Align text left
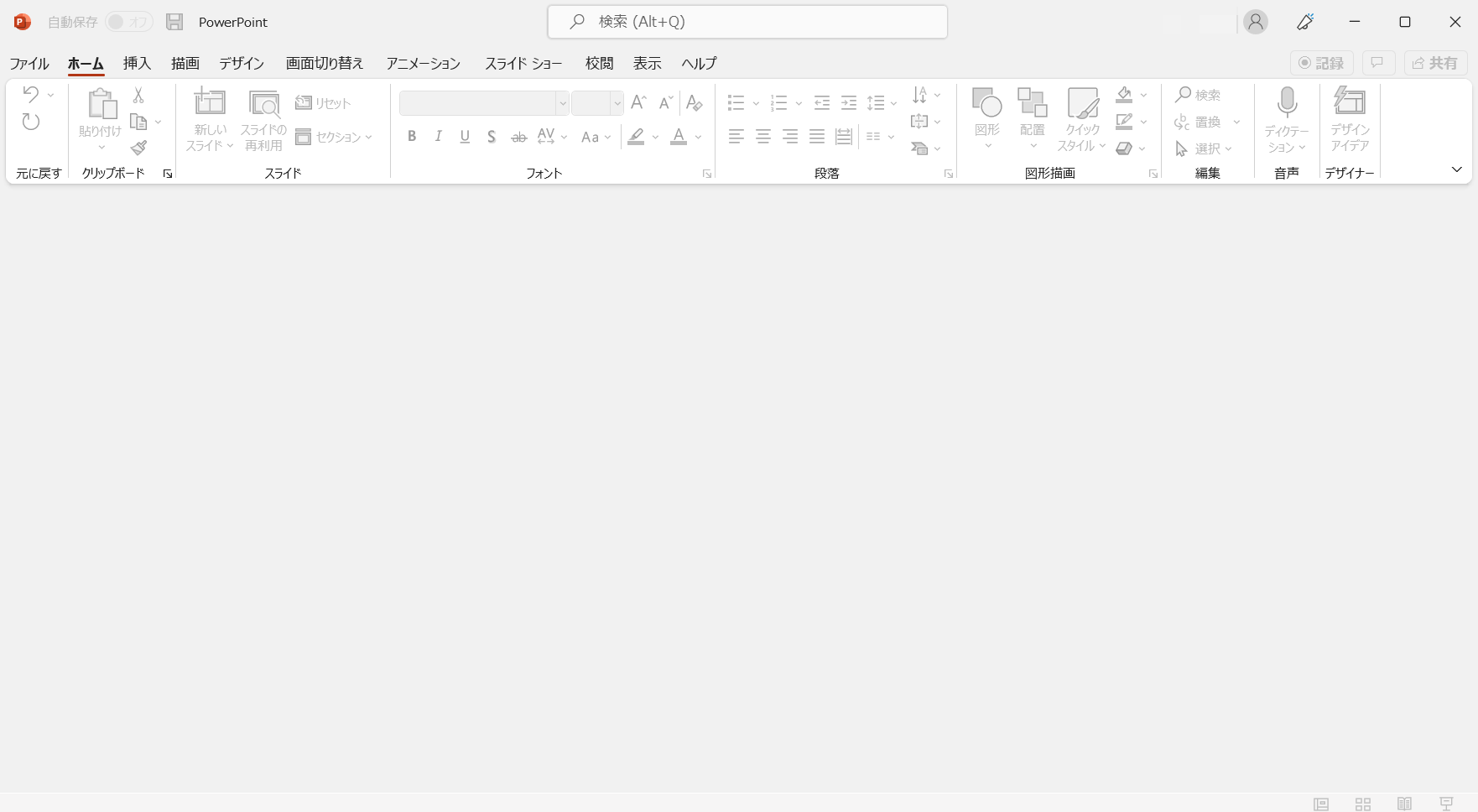The height and width of the screenshot is (812, 1478). (x=736, y=137)
